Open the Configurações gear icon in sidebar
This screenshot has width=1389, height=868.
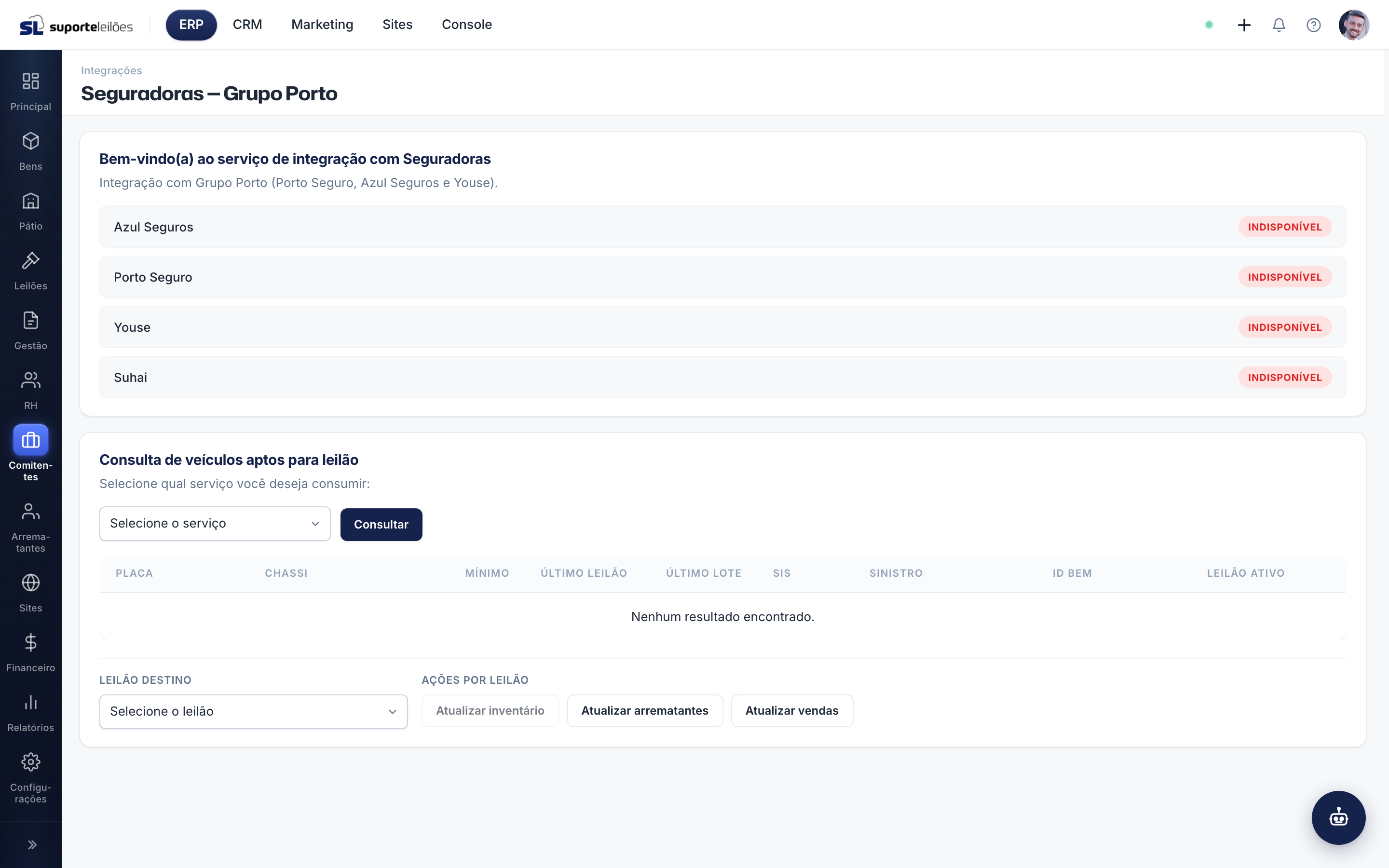(x=30, y=762)
